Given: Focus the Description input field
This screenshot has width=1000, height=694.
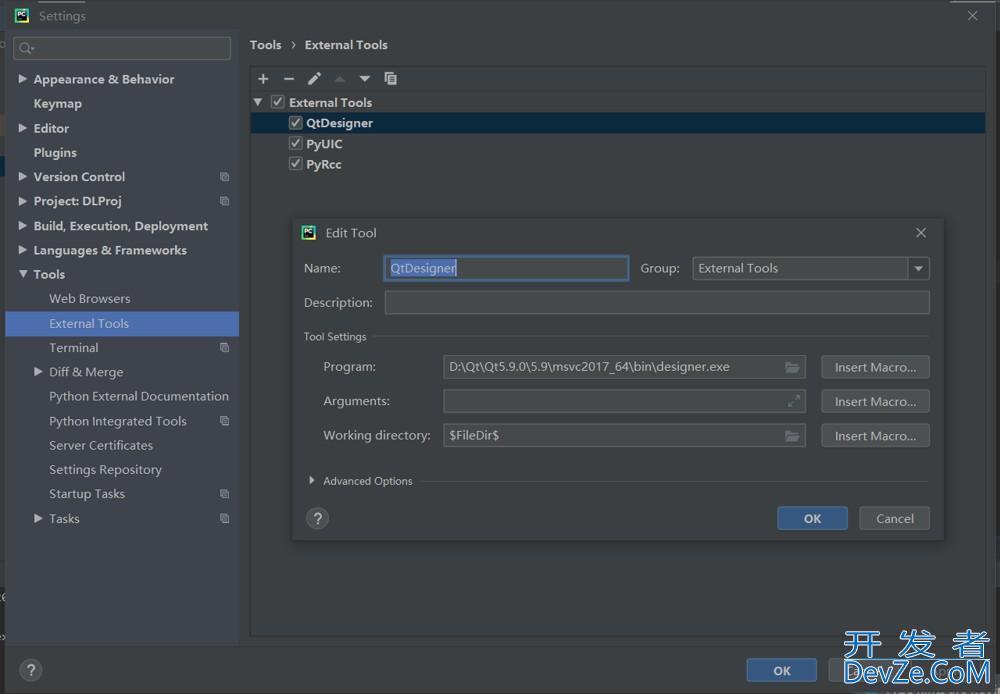Looking at the screenshot, I should 657,302.
